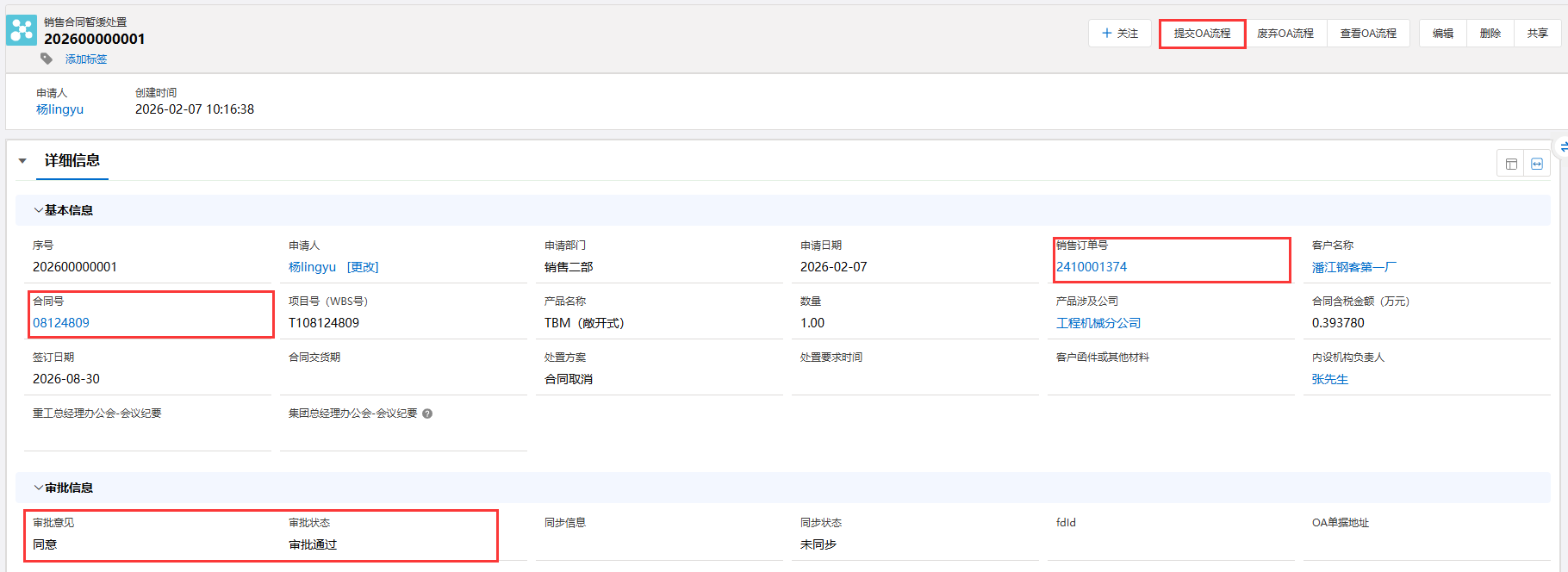This screenshot has width=1568, height=572.
Task: Click the side panel toggle at right edge
Action: (x=1562, y=147)
